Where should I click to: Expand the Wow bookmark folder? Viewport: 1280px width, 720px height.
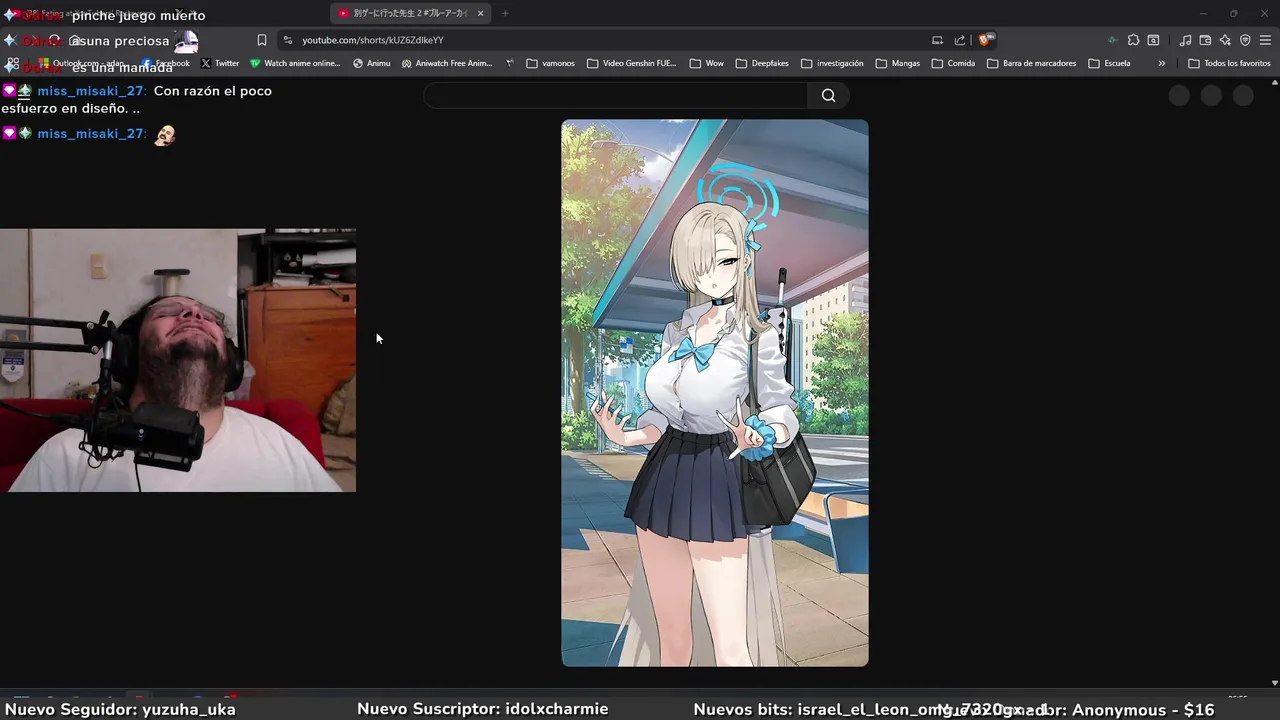[707, 63]
